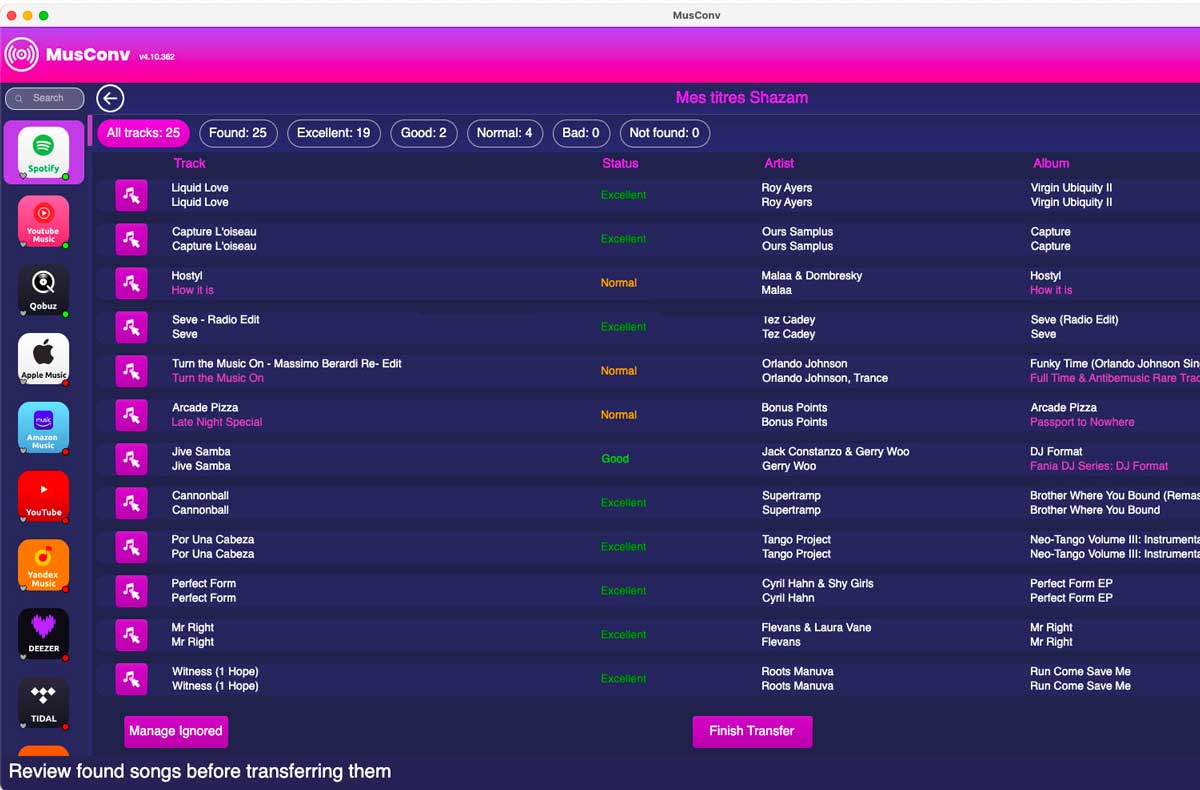Click the pink 'Turn the Music On' match

218,378
